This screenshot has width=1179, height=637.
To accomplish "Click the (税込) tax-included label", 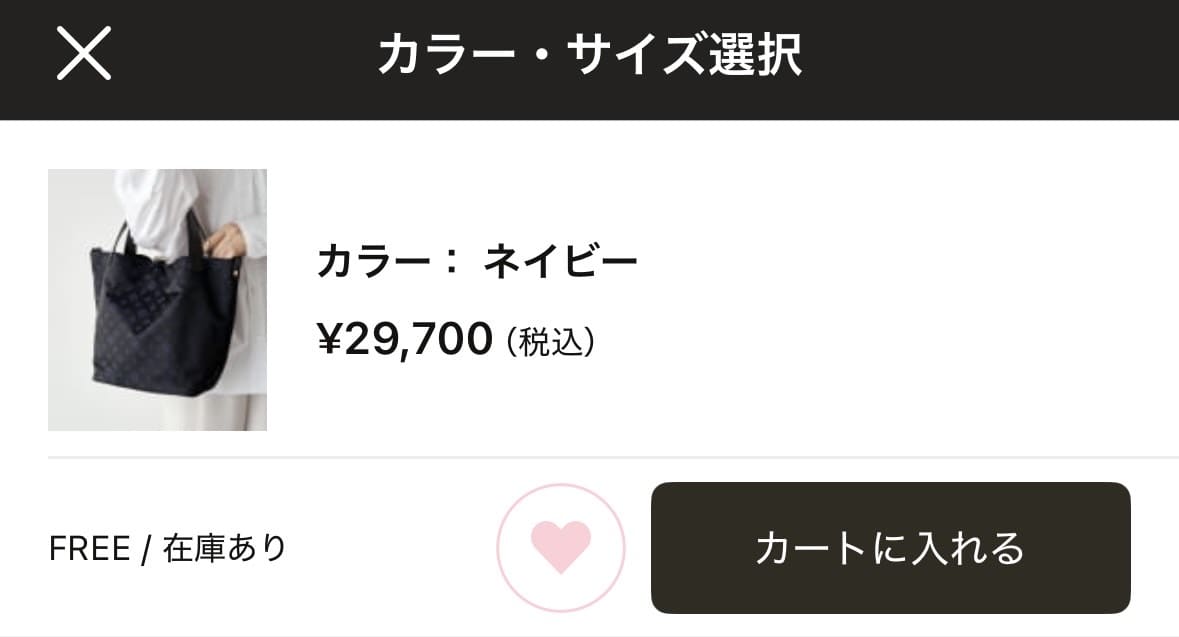I will (x=551, y=342).
